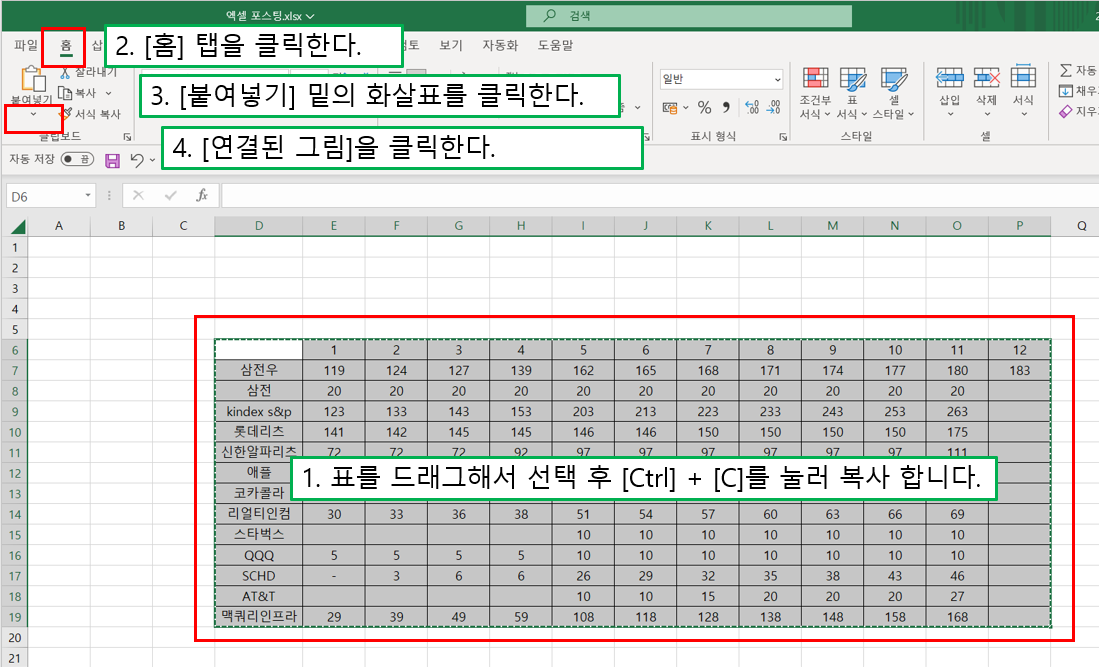Open Conditional Formatting (조건부 서식)
1099x667 pixels.
click(x=815, y=94)
